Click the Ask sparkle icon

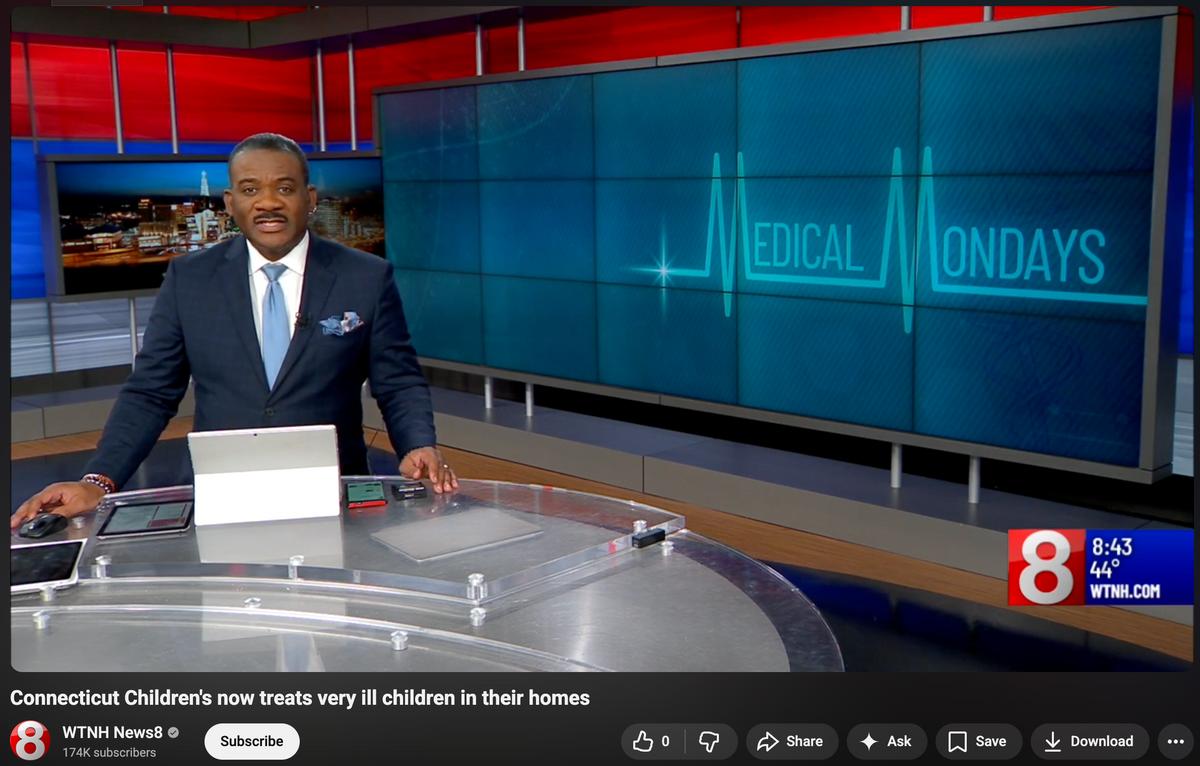point(866,741)
